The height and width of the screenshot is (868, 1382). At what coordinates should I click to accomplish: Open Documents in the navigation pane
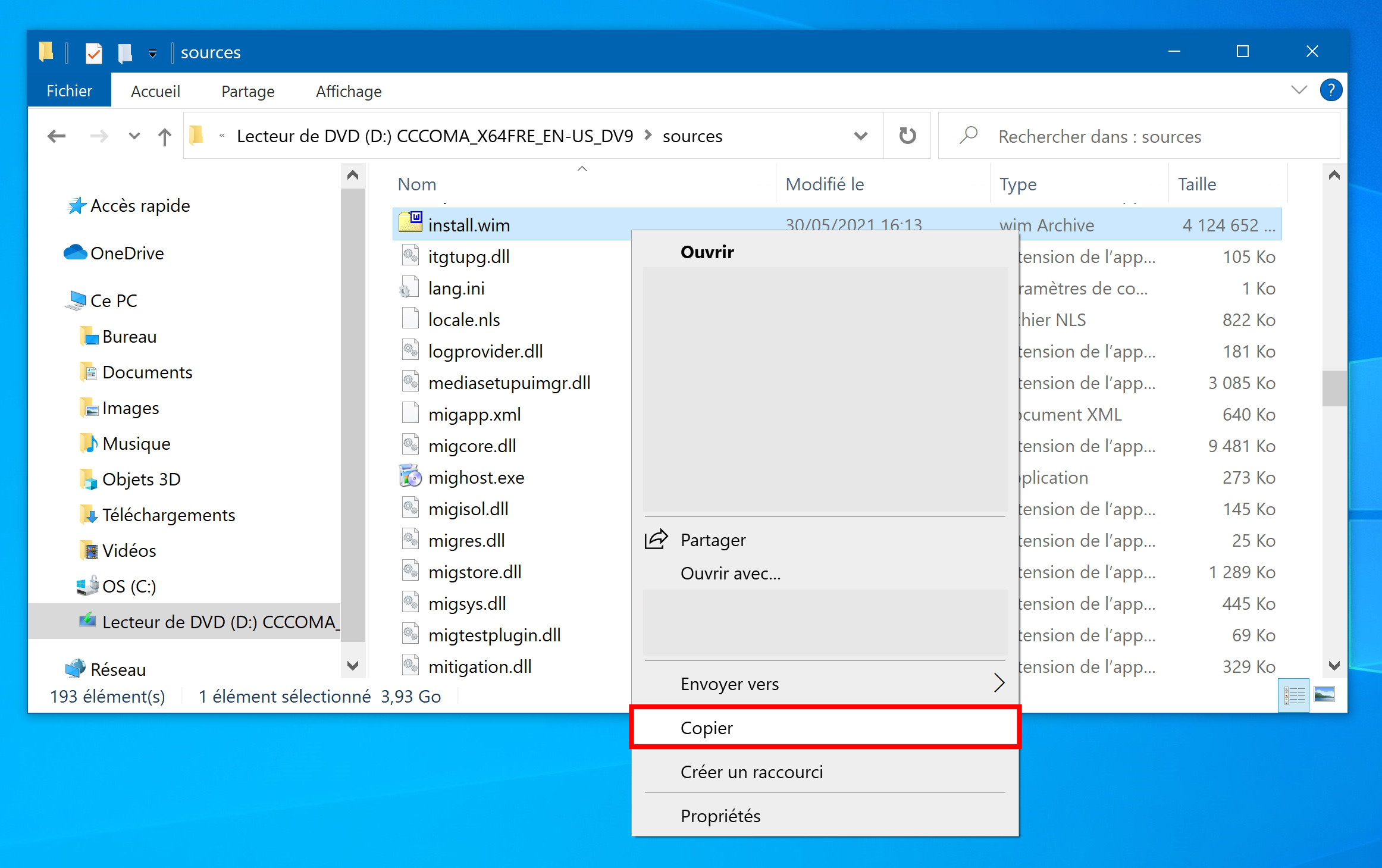(136, 372)
